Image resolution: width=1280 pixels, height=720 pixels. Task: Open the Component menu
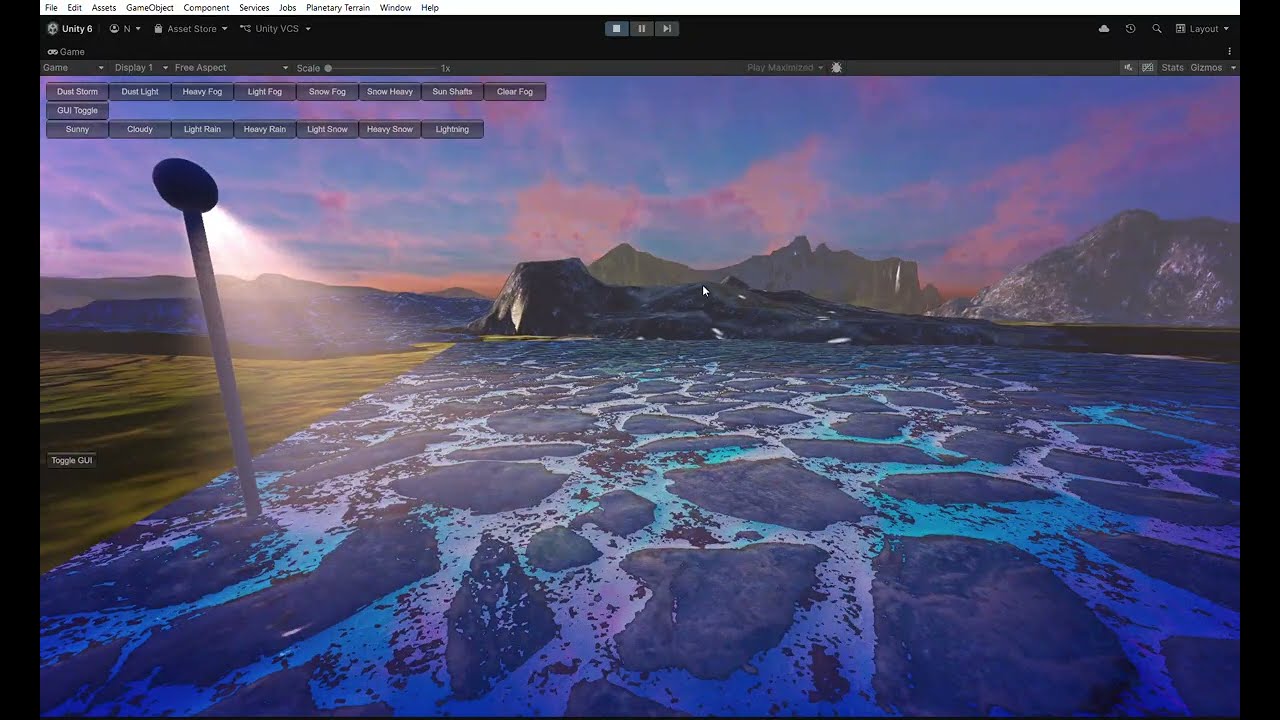click(206, 8)
